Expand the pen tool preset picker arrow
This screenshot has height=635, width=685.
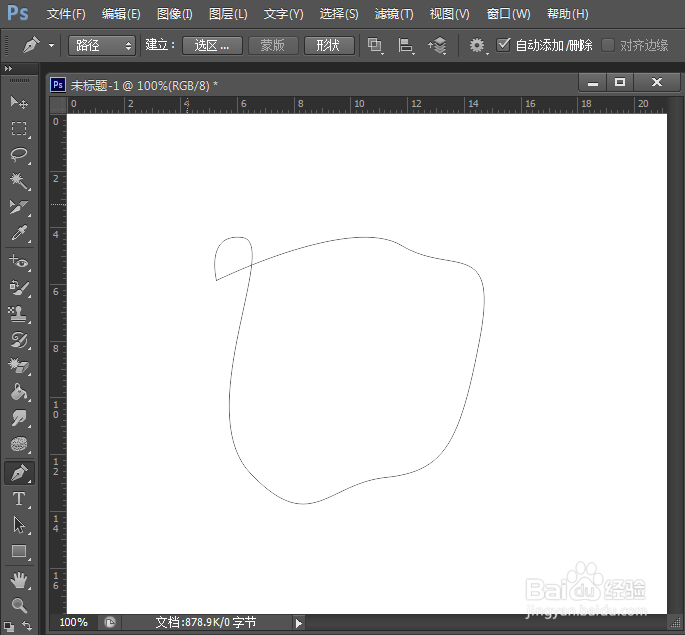(52, 45)
